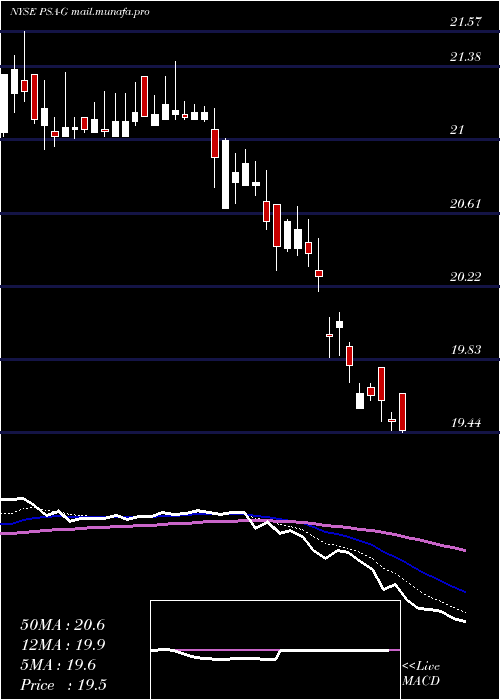Click the <<Live MACD label
Image resolution: width=500 pixels, height=700 pixels.
pos(421,674)
